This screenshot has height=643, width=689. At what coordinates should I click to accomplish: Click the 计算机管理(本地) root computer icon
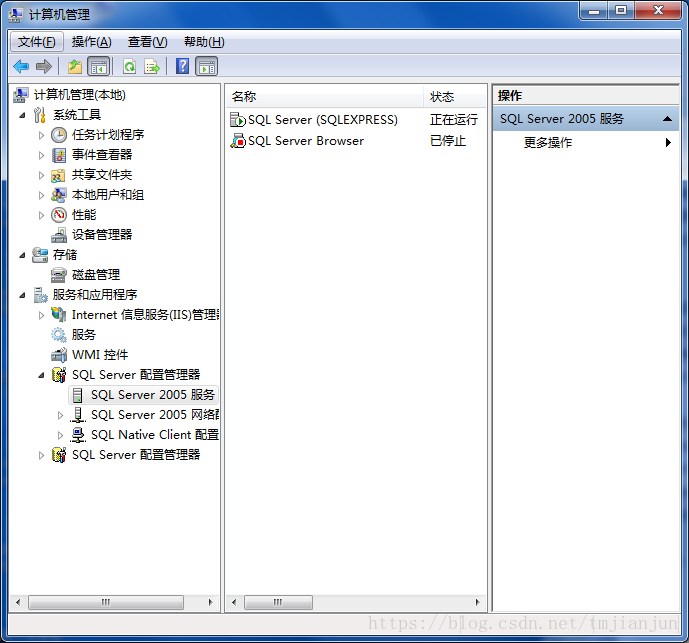[x=20, y=95]
